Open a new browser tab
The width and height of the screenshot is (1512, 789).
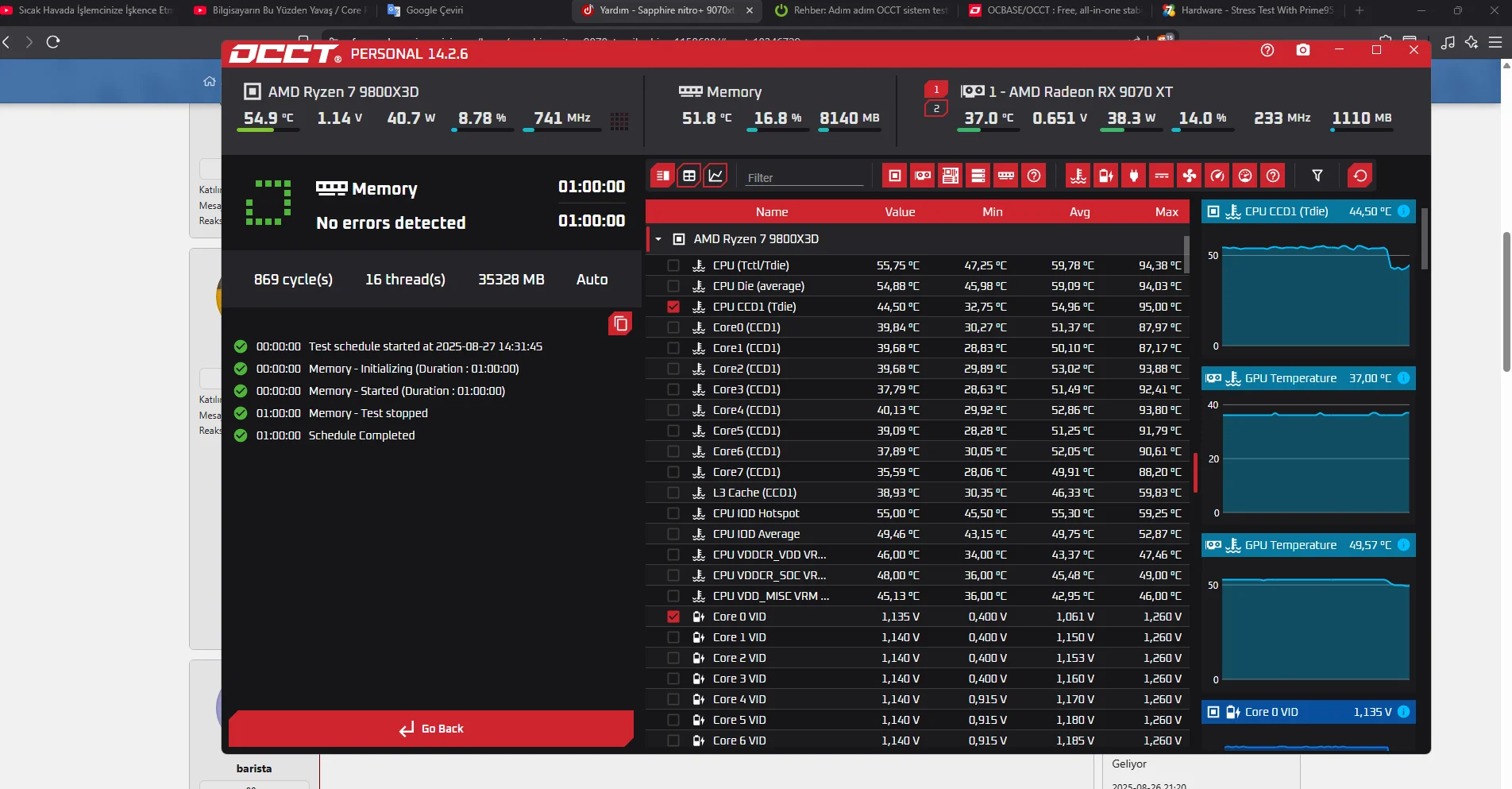tap(1360, 10)
